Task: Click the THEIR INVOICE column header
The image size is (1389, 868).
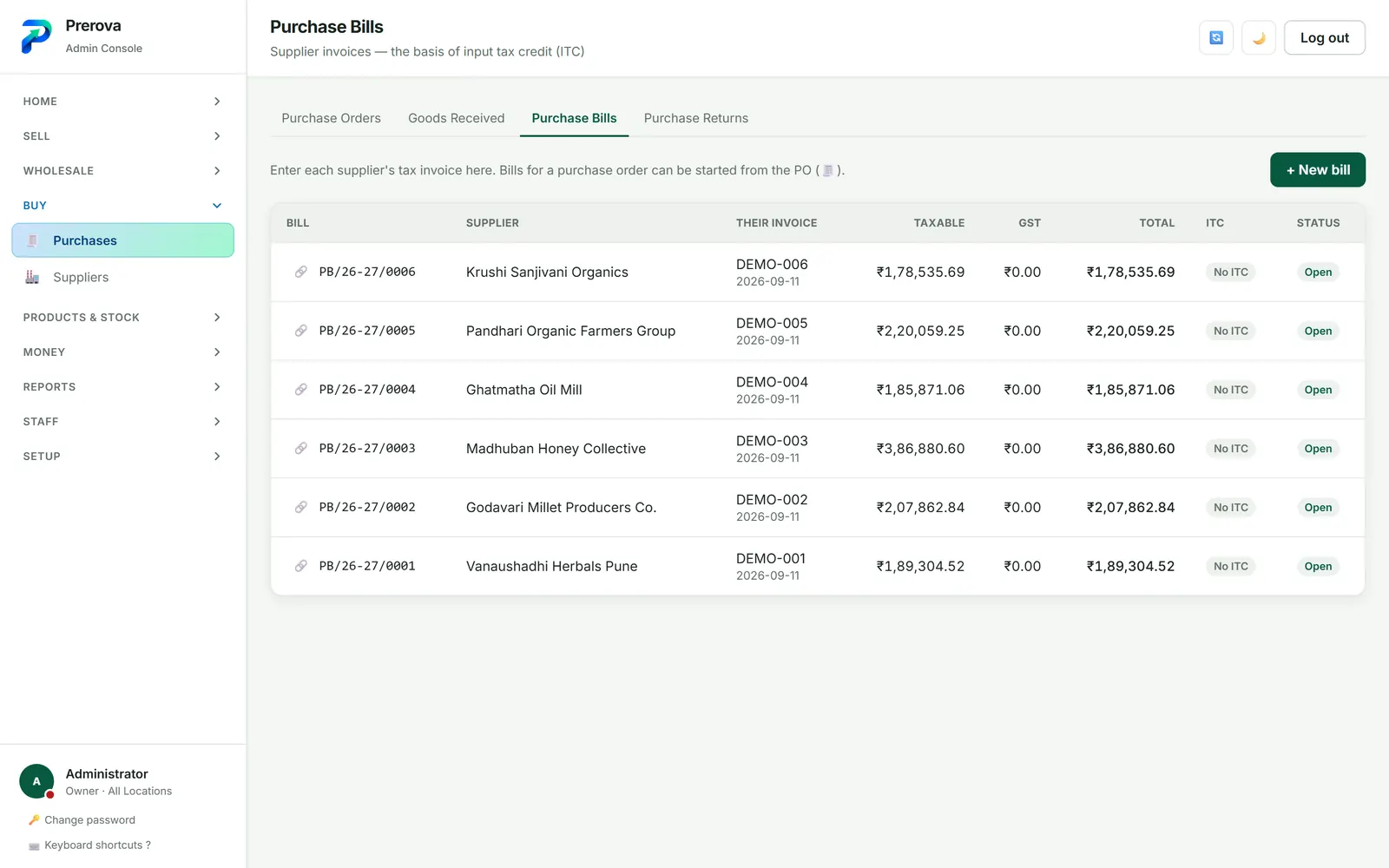Action: pyautogui.click(x=776, y=223)
